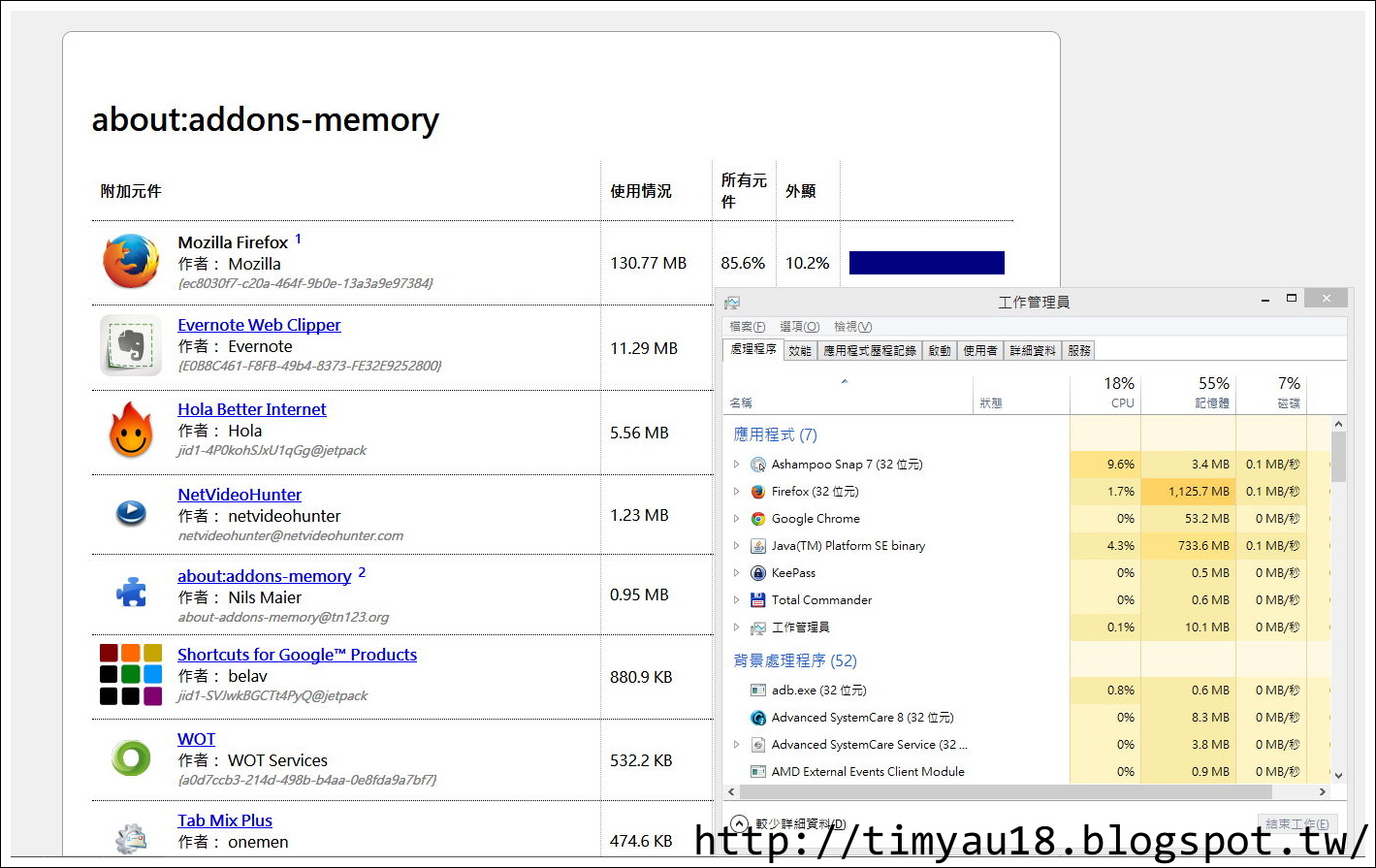Image resolution: width=1376 pixels, height=868 pixels.
Task: Expand the Advanced SystemCare Service group
Action: point(737,745)
